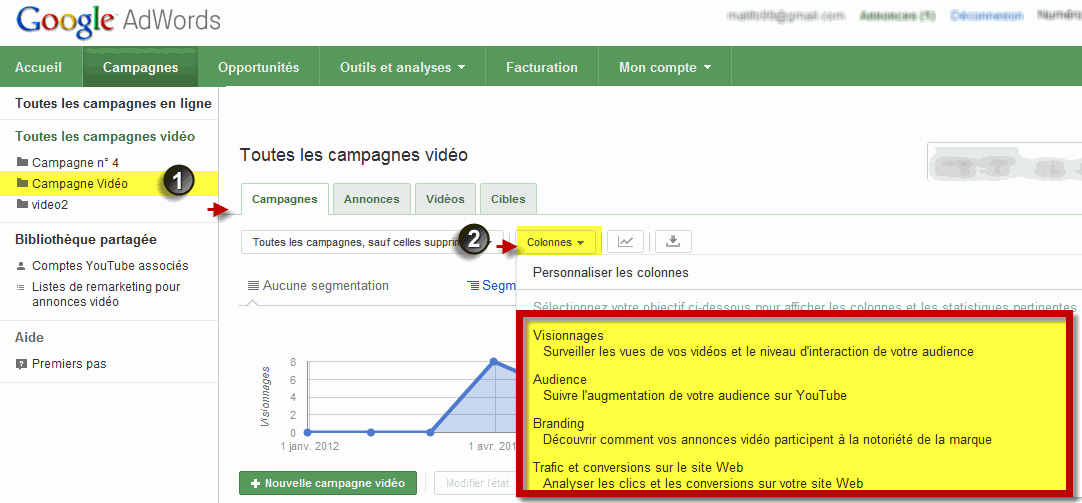1082x503 pixels.
Task: Open the Campagne n° 4 folder
Action: (x=75, y=163)
